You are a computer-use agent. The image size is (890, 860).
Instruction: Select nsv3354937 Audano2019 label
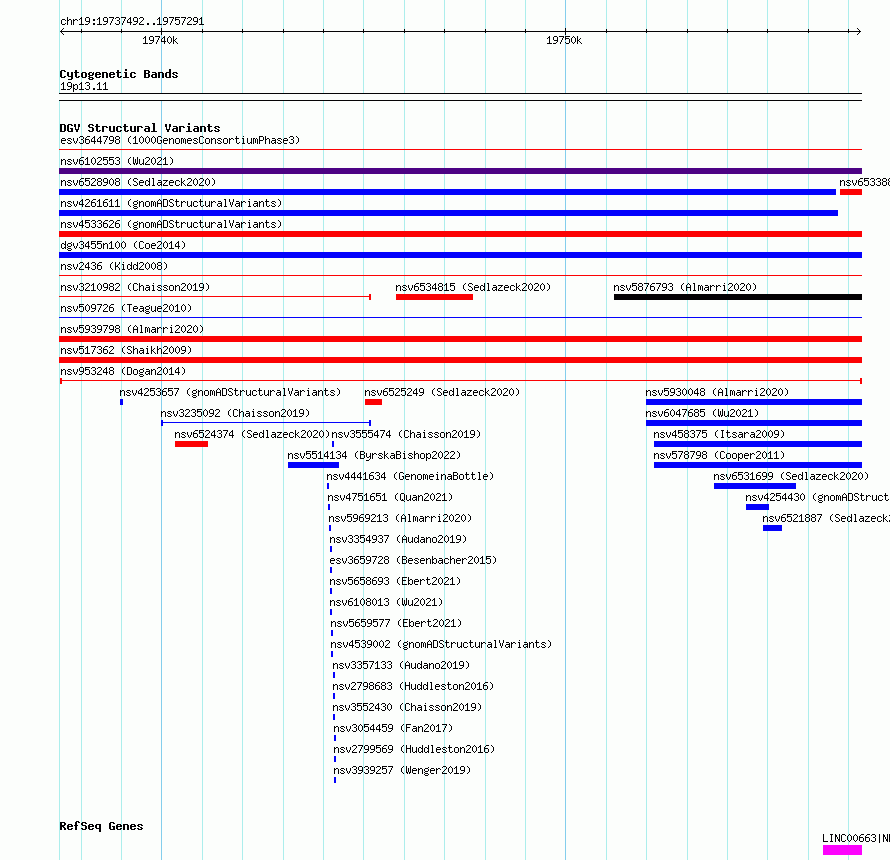pyautogui.click(x=398, y=539)
